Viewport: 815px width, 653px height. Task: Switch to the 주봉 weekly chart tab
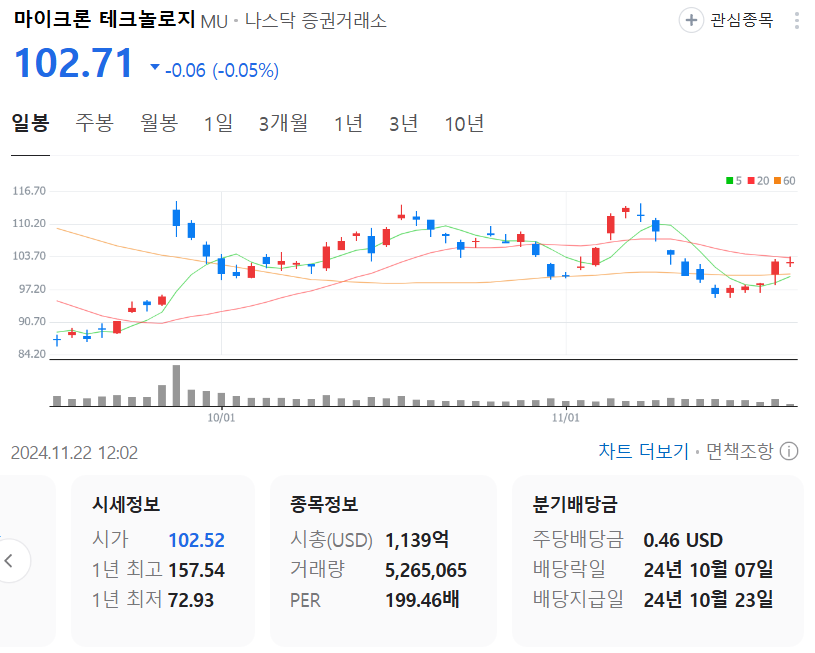pos(94,124)
